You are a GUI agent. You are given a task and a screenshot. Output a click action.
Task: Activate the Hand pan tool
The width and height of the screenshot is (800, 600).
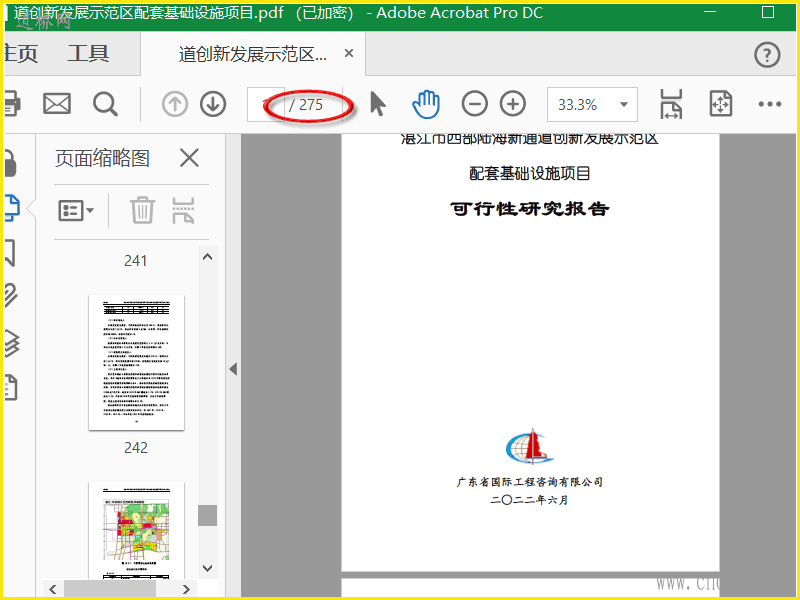(426, 104)
